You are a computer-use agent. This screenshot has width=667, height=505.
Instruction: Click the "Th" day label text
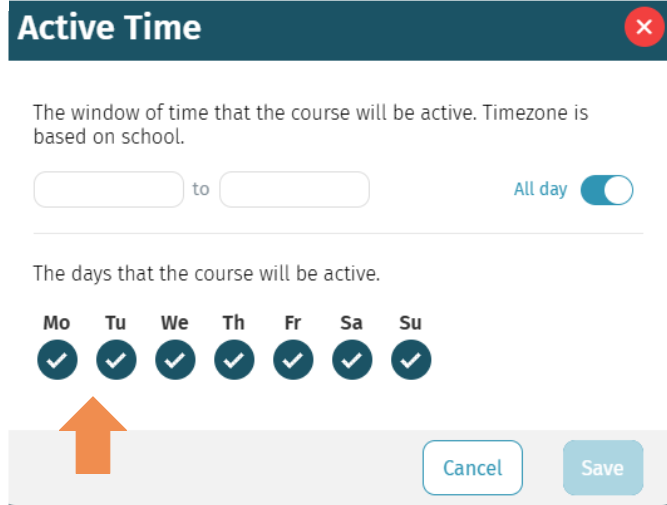point(233,323)
